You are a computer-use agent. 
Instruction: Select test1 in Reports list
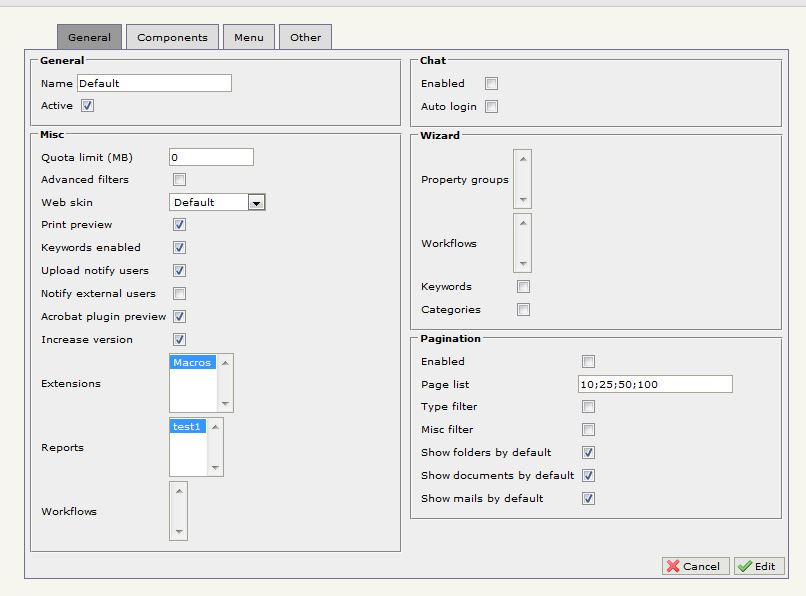pyautogui.click(x=187, y=427)
